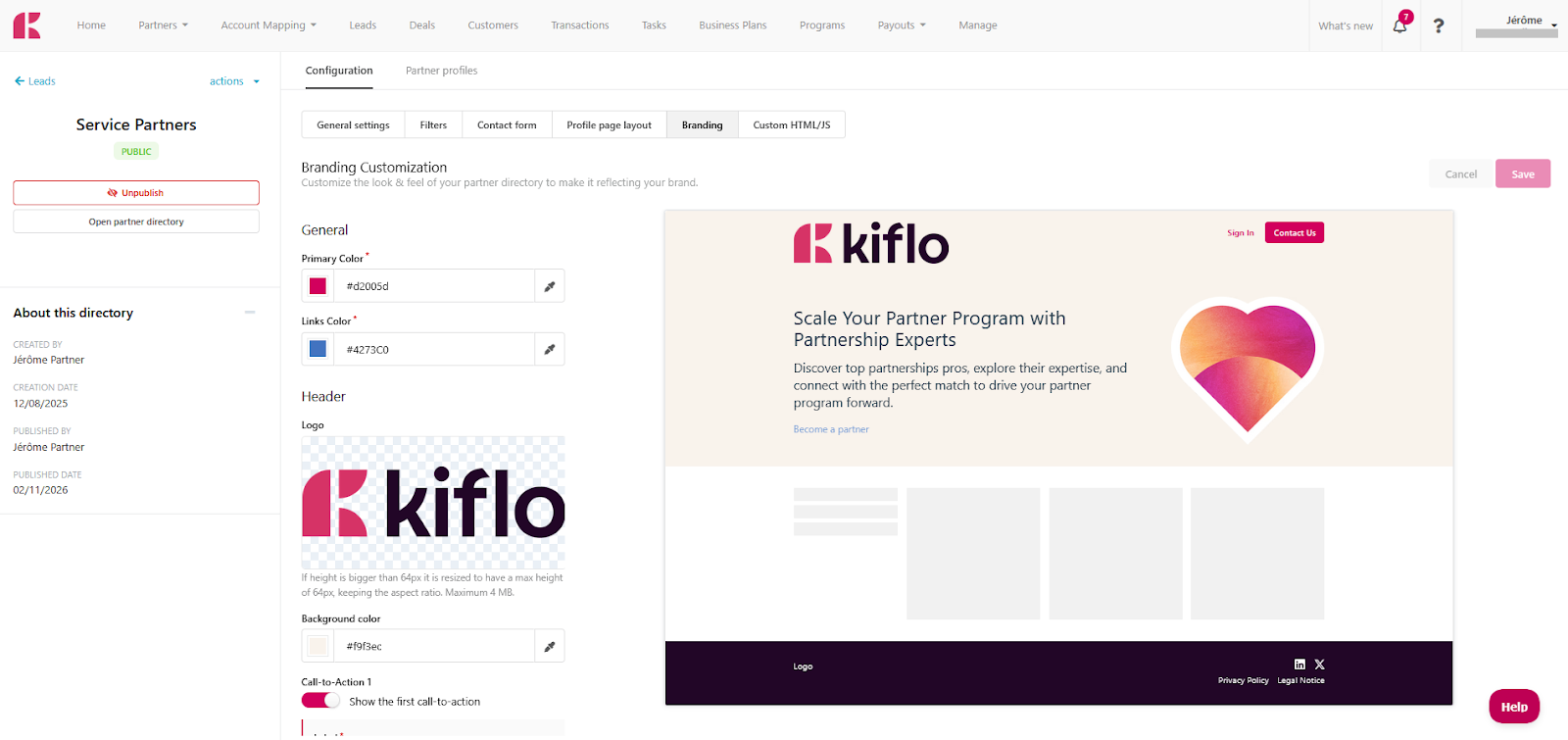Screen dimensions: 1568x740
Task: Open the Custom HTML/JS tab
Action: pos(792,125)
